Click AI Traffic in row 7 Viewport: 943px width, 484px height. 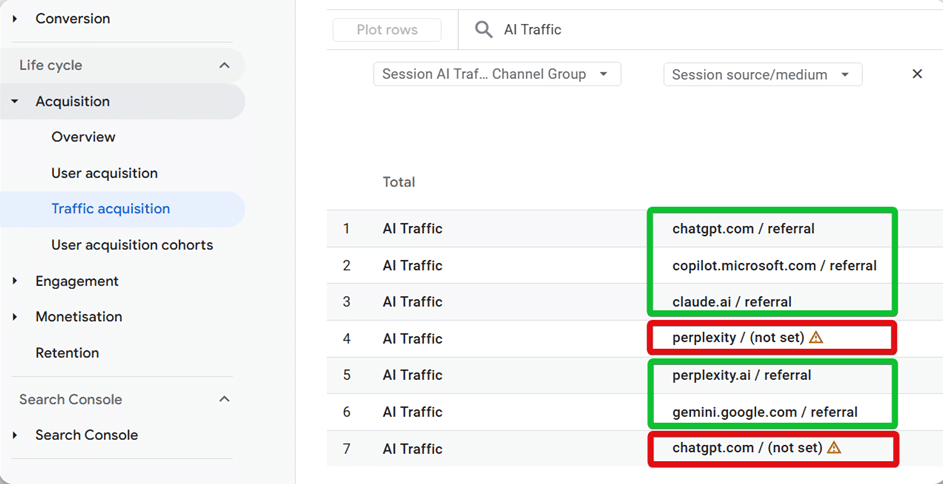[x=412, y=449]
